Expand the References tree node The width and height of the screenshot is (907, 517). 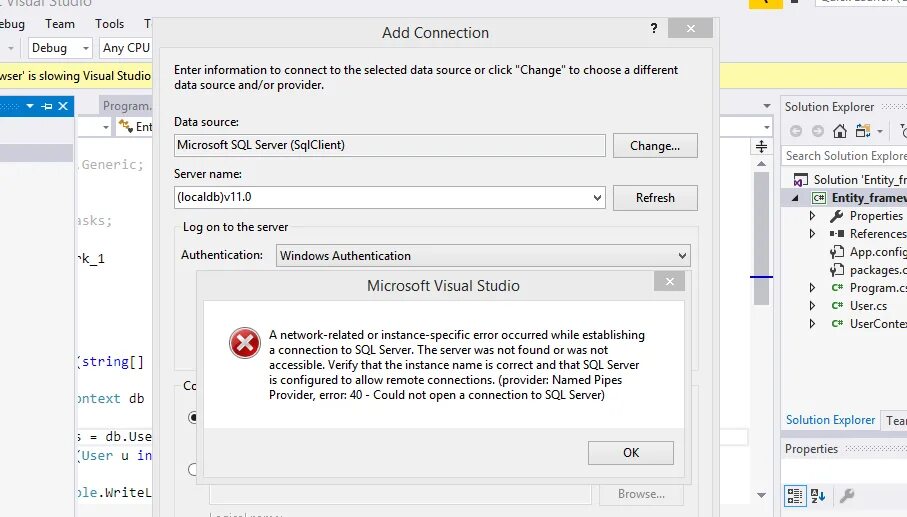[812, 234]
